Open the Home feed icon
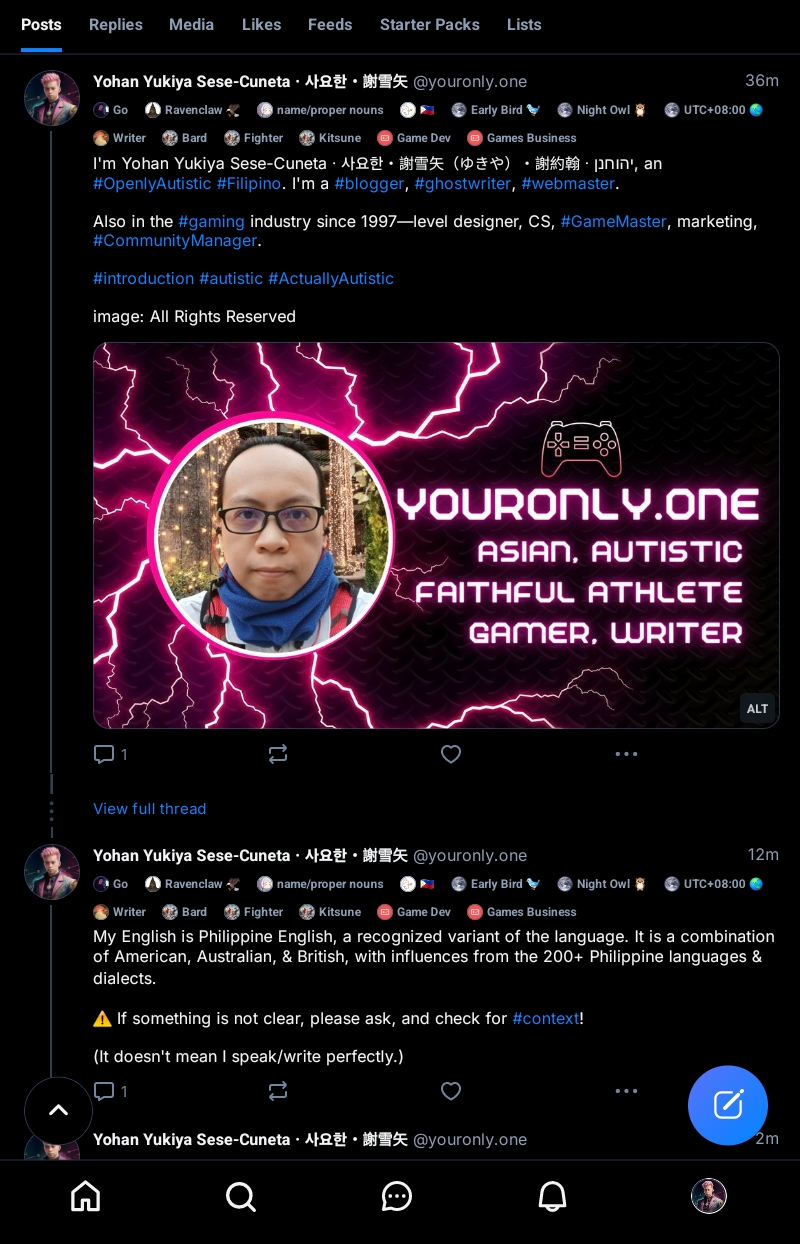Screen dimensions: 800x1244 [x=86, y=1196]
